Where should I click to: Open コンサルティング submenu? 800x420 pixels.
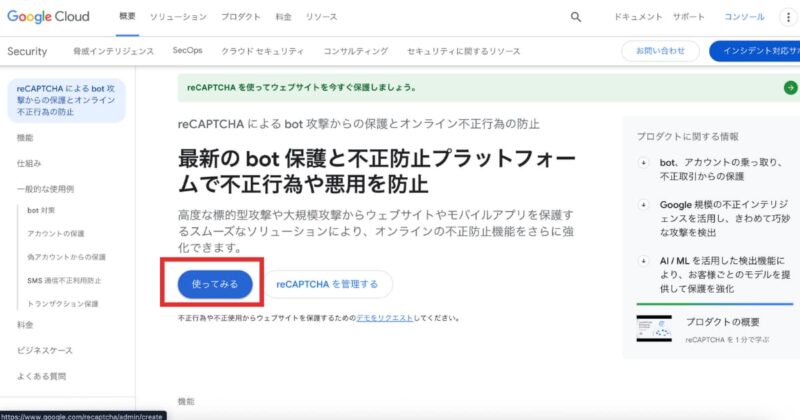point(356,51)
